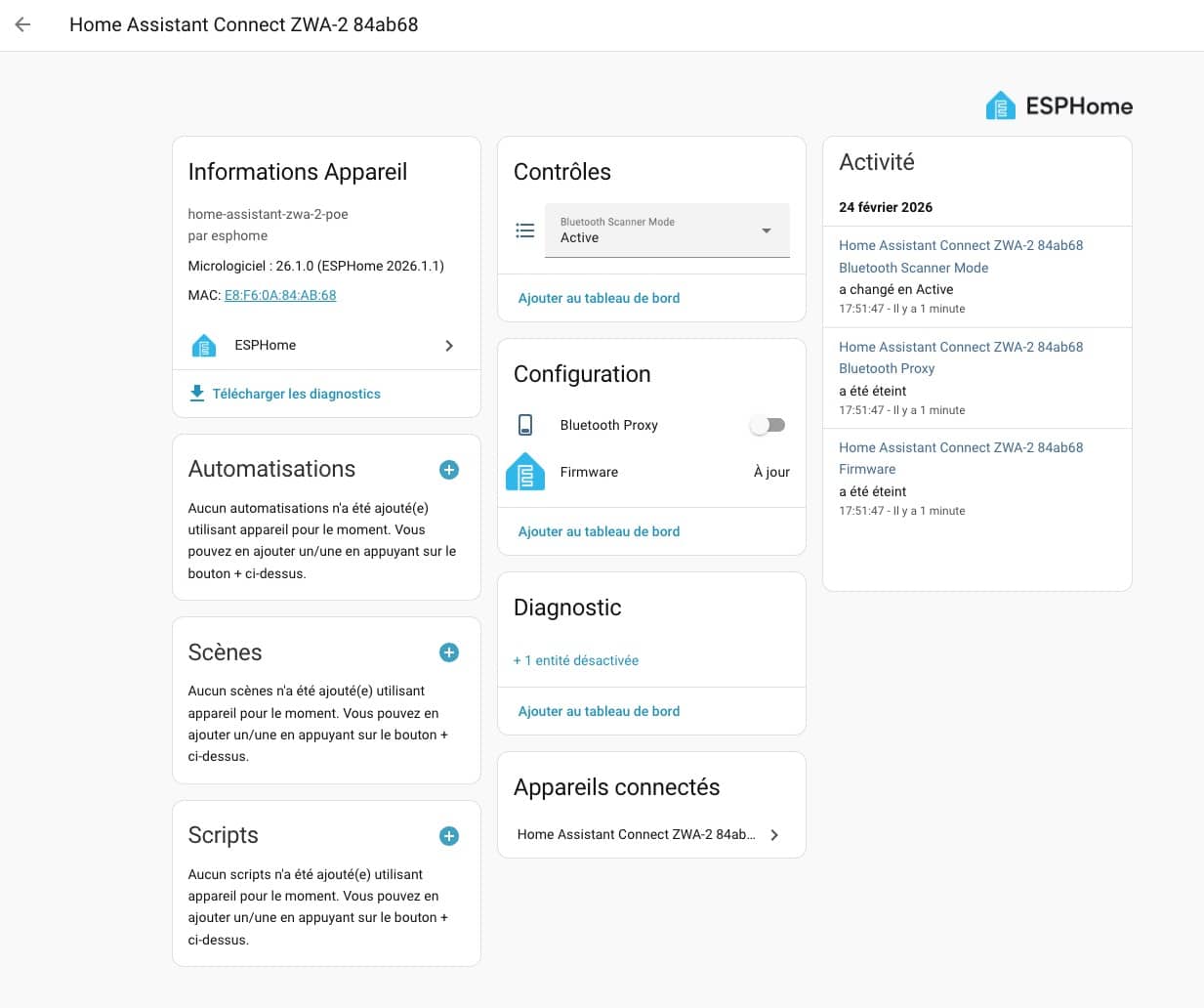Enable the Bluetooth Proxy toggle
The width and height of the screenshot is (1204, 1008).
768,425
